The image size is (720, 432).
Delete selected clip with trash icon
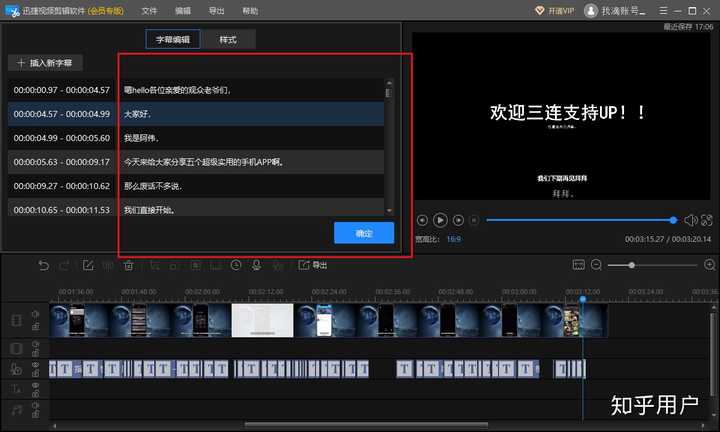[x=129, y=265]
